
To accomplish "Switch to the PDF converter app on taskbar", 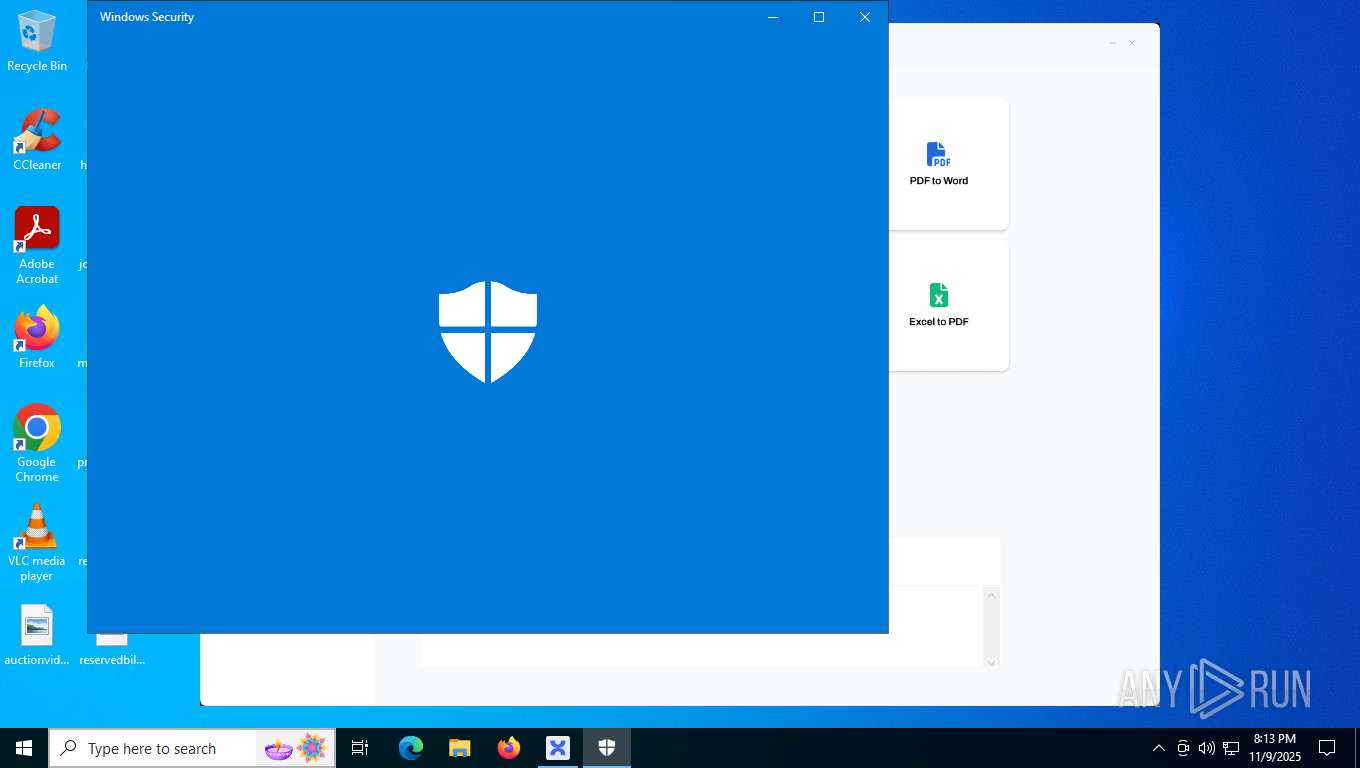I will [558, 748].
